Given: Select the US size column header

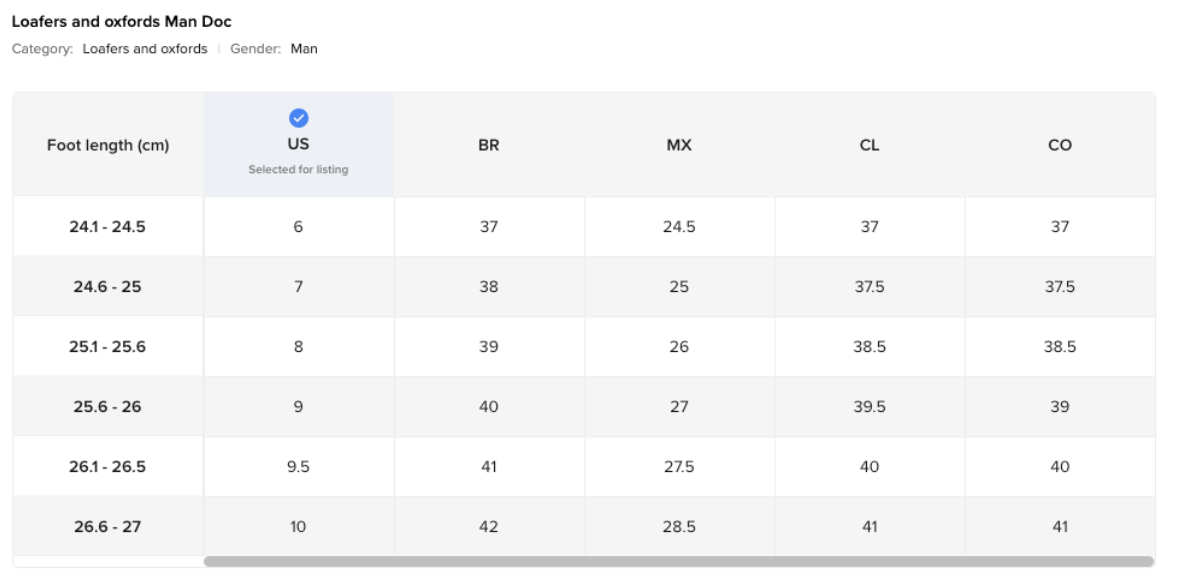Looking at the screenshot, I should (x=298, y=144).
